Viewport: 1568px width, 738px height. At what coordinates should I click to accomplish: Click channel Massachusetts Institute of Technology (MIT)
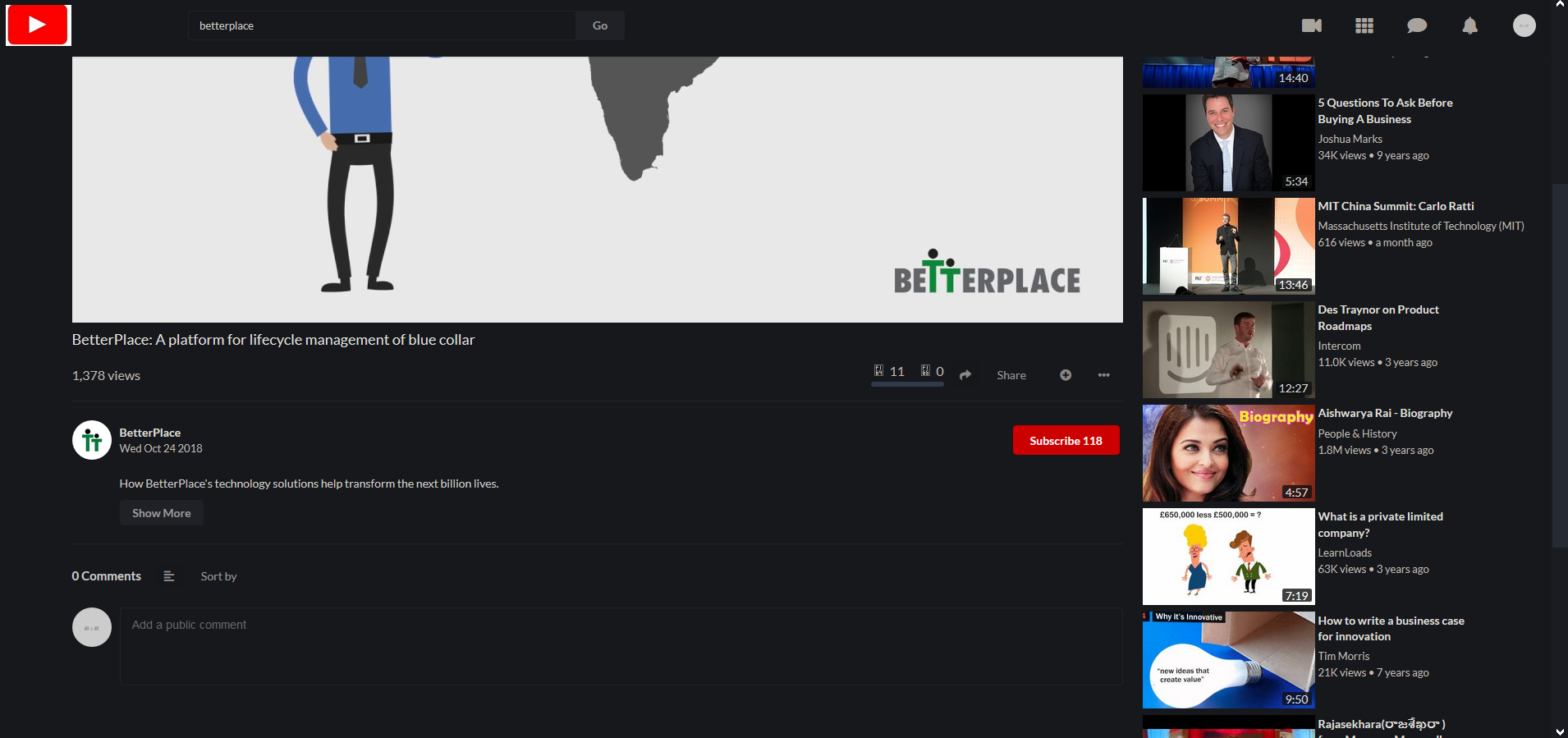click(x=1421, y=226)
